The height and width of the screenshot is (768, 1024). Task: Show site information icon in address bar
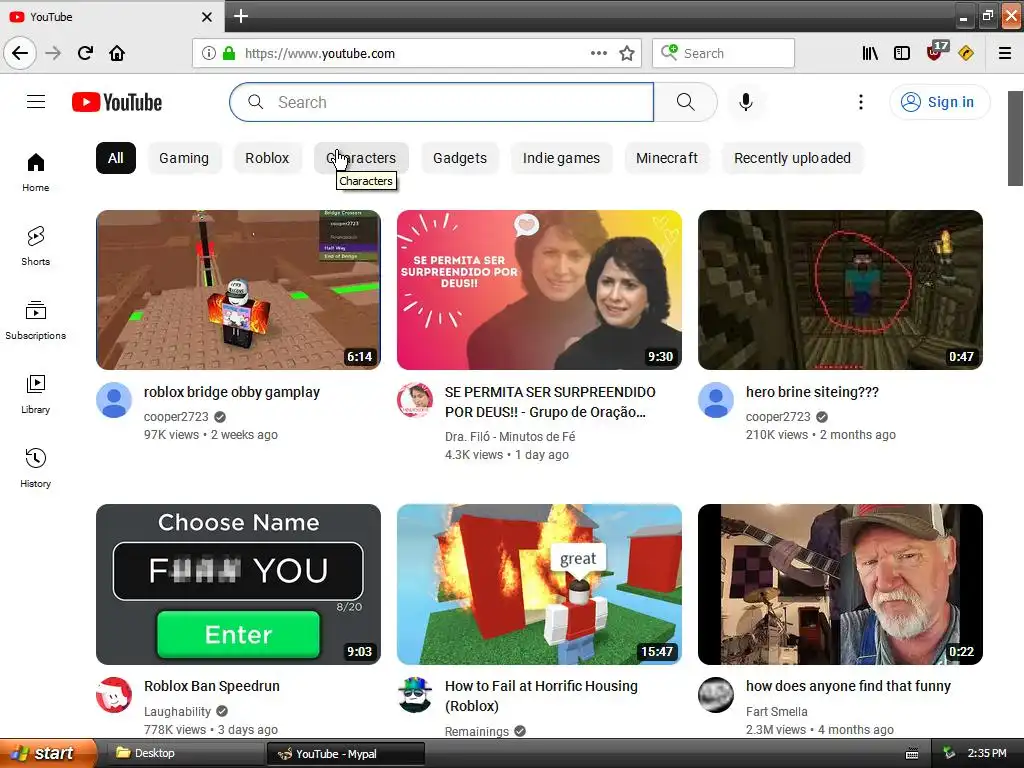pyautogui.click(x=208, y=53)
